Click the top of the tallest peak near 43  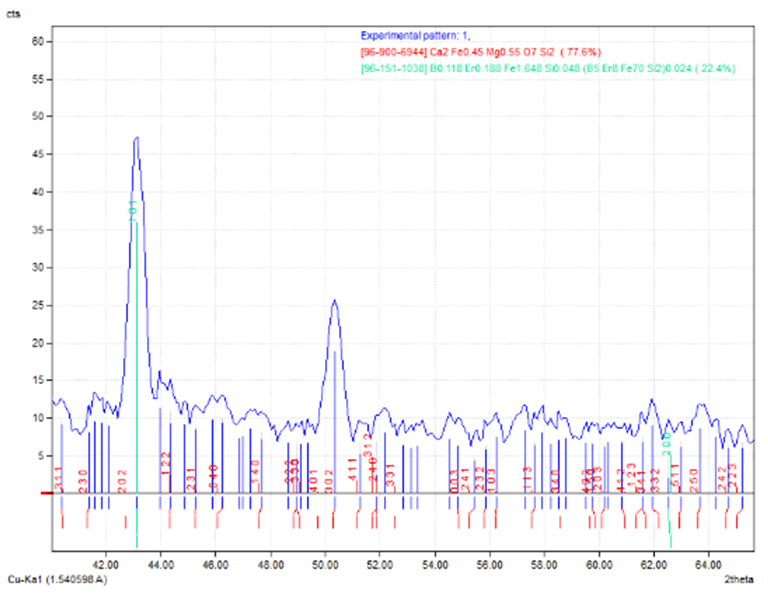[136, 138]
